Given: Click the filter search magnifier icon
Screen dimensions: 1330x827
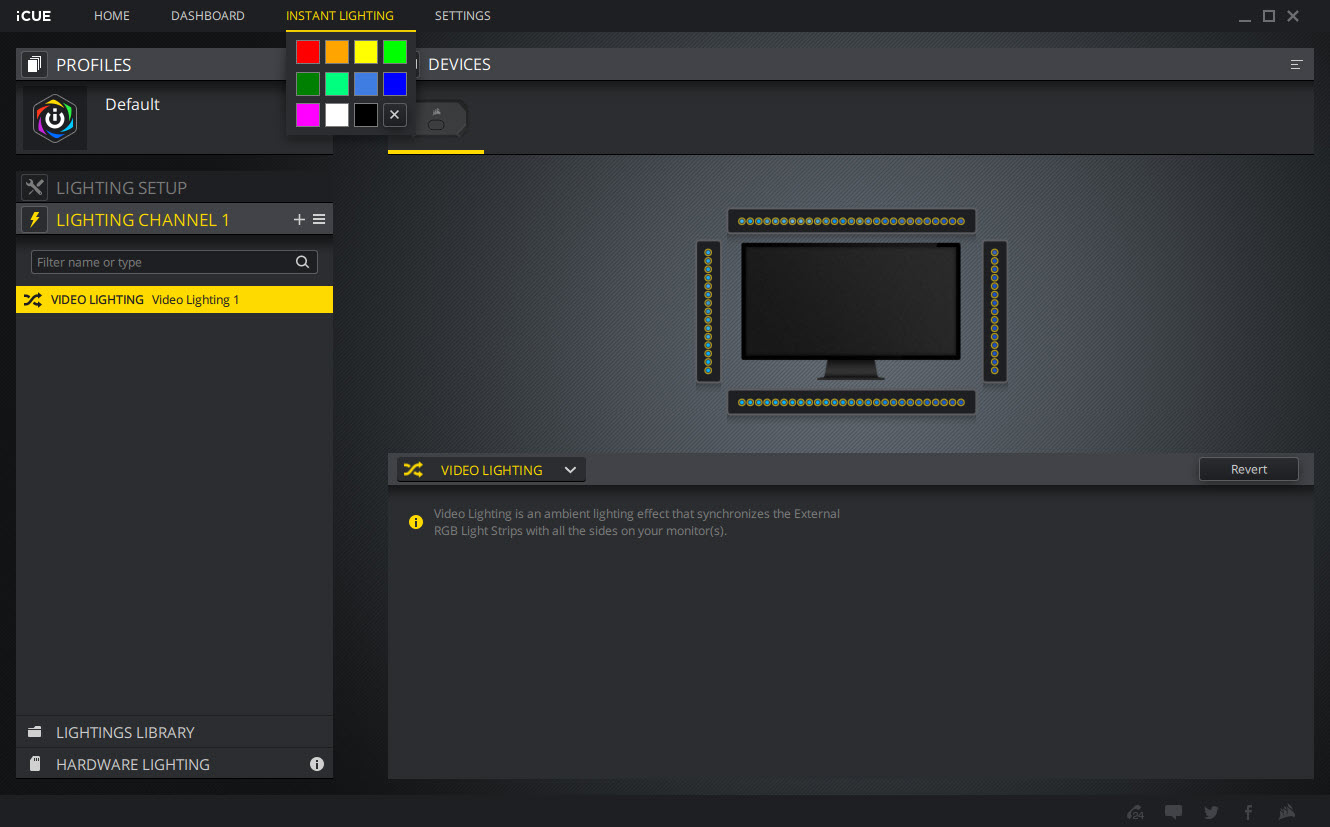Looking at the screenshot, I should tap(302, 262).
